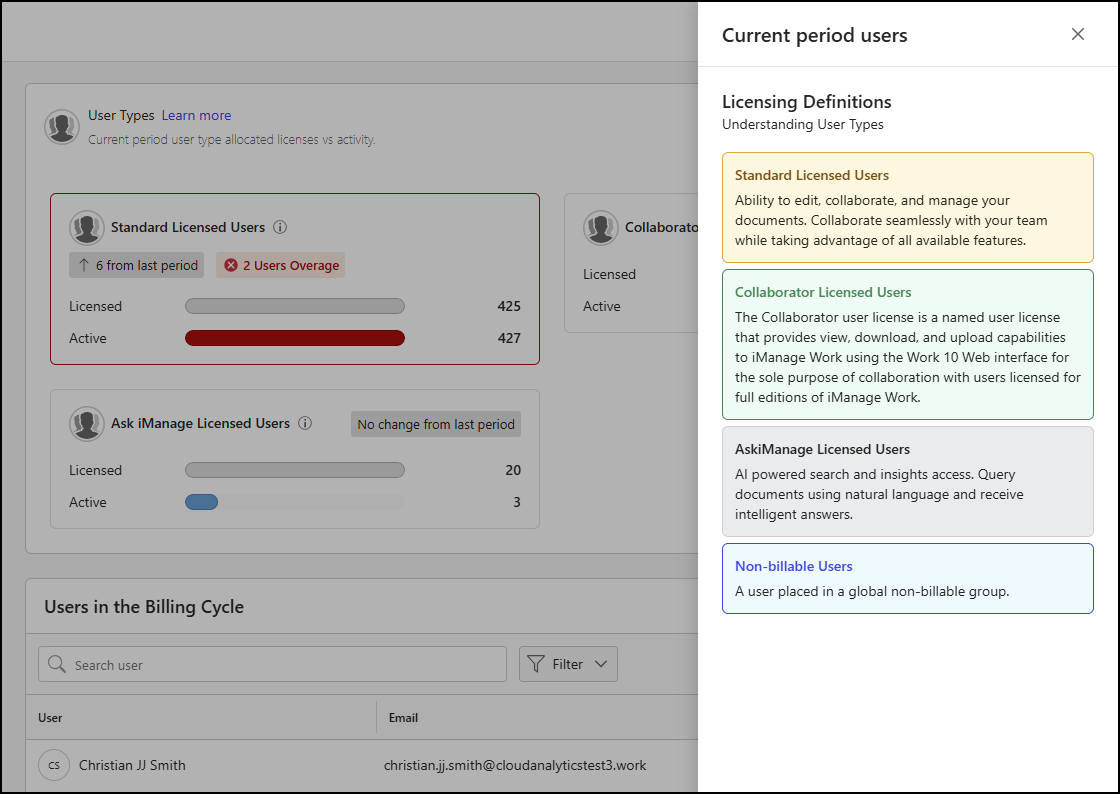Click Ask iManage Active blue progress bar
The height and width of the screenshot is (794, 1120).
[201, 502]
